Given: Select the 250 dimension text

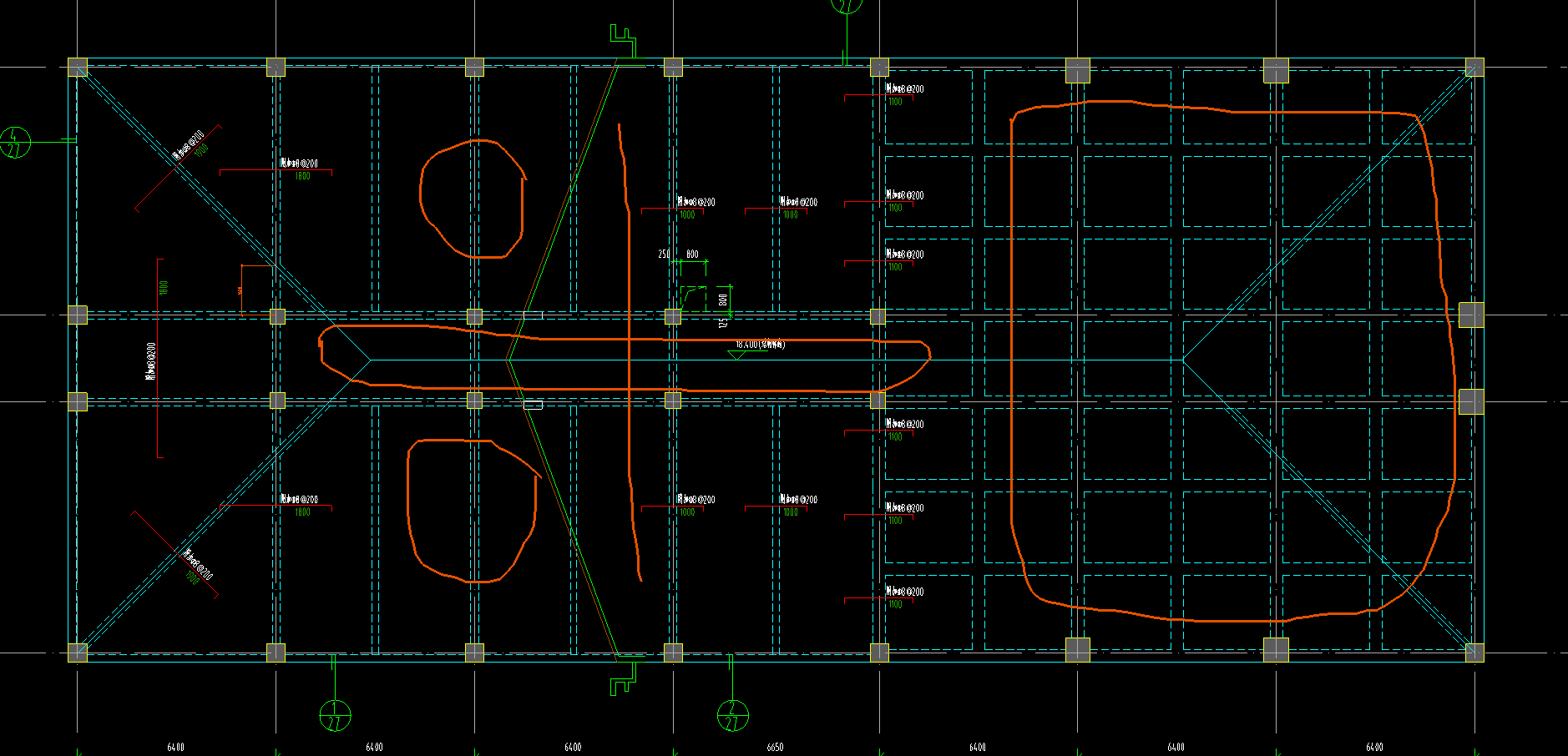Looking at the screenshot, I should (x=664, y=254).
